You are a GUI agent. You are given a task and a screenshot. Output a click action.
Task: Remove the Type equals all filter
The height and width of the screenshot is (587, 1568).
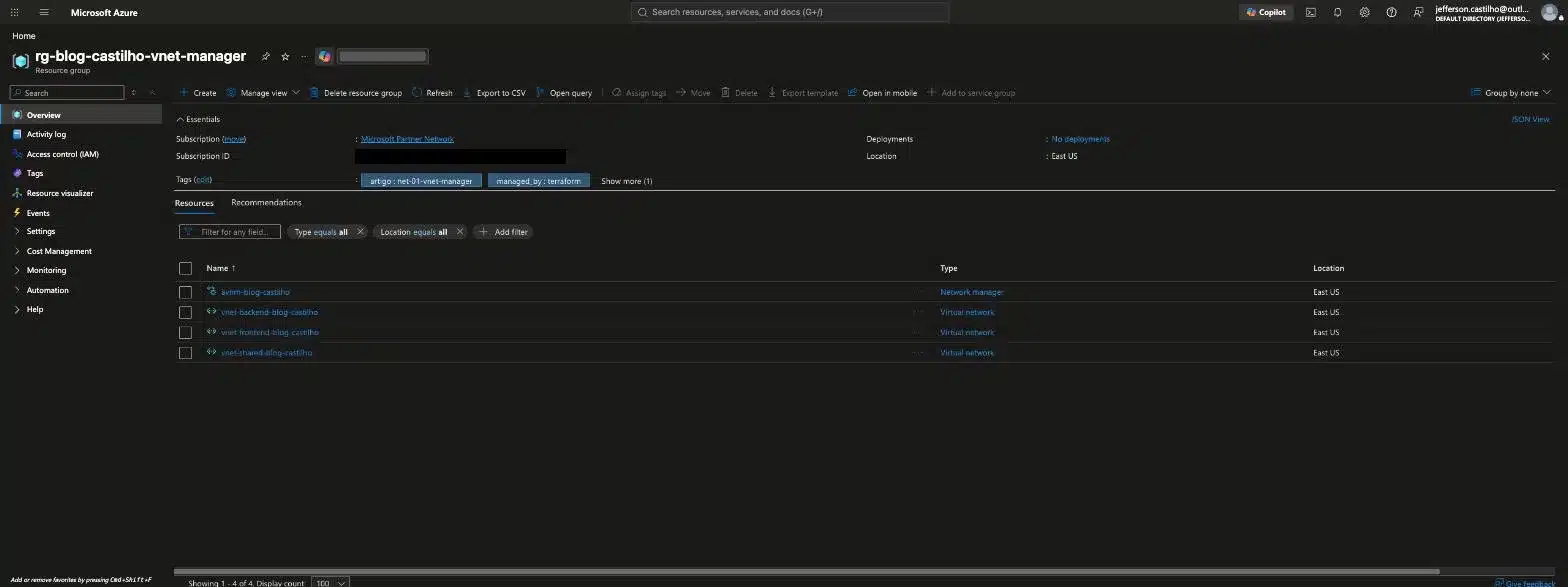[360, 232]
